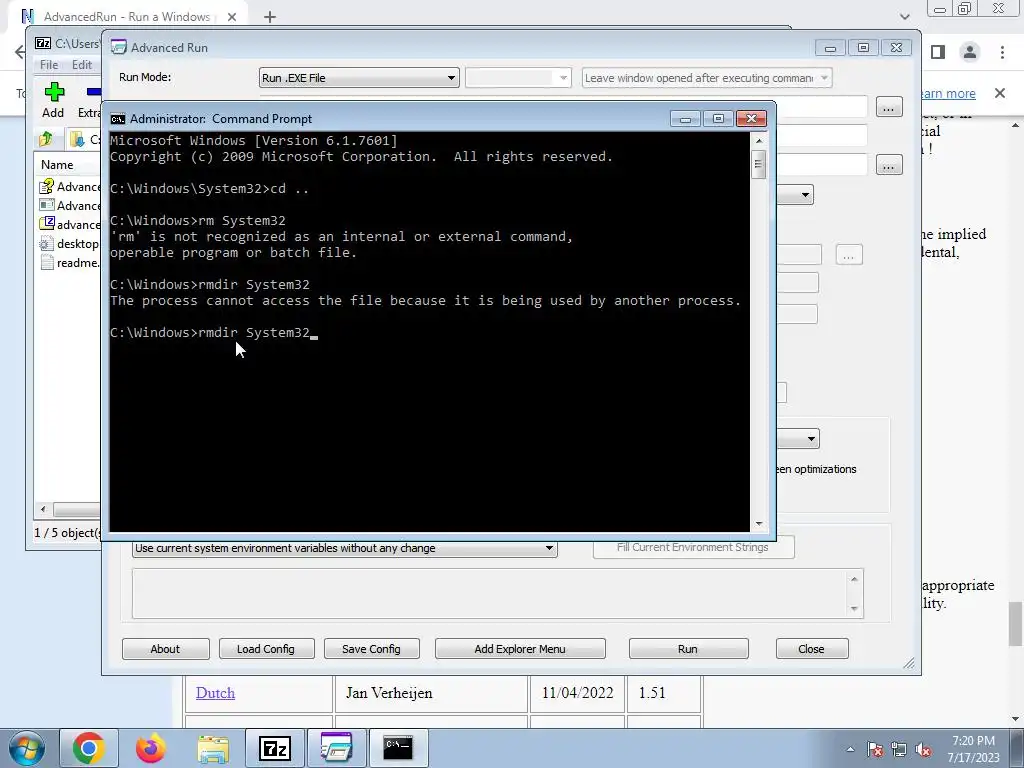Open the Edit menu in 7-Zip
This screenshot has height=768, width=1024.
tap(82, 65)
